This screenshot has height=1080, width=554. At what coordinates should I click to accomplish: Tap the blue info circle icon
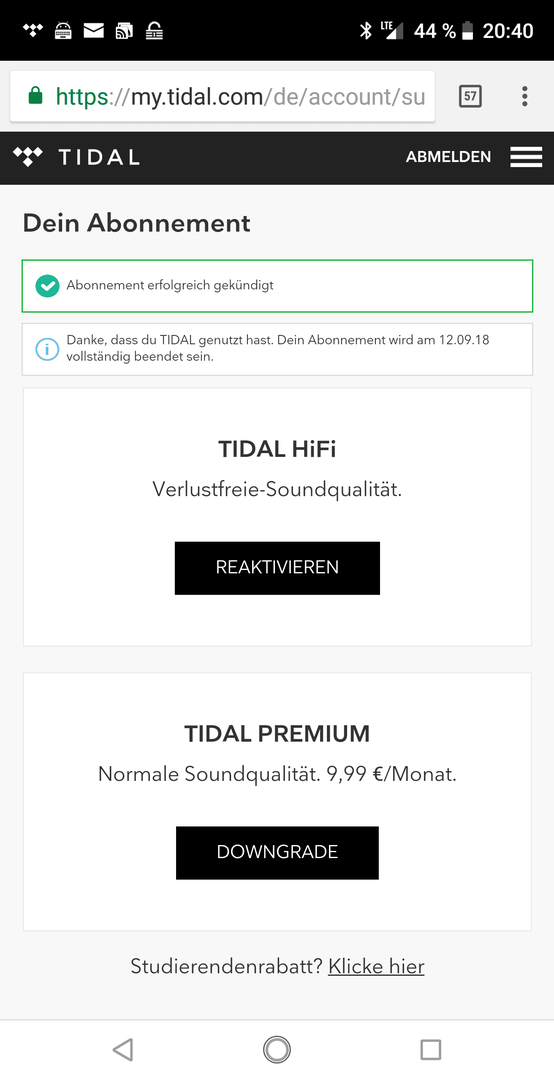tap(48, 349)
